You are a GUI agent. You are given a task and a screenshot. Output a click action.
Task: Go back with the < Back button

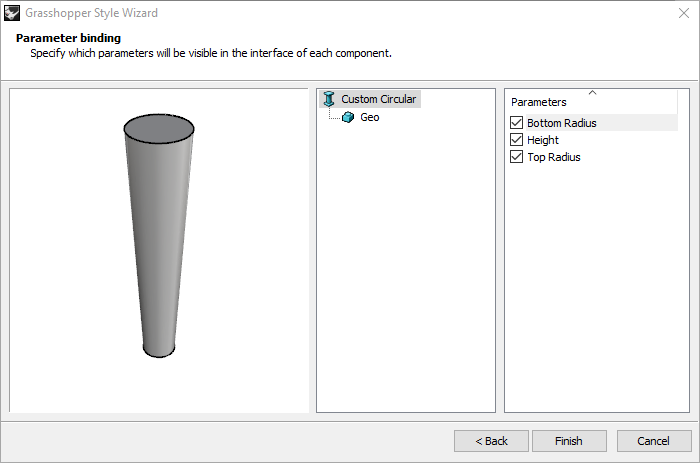(492, 441)
